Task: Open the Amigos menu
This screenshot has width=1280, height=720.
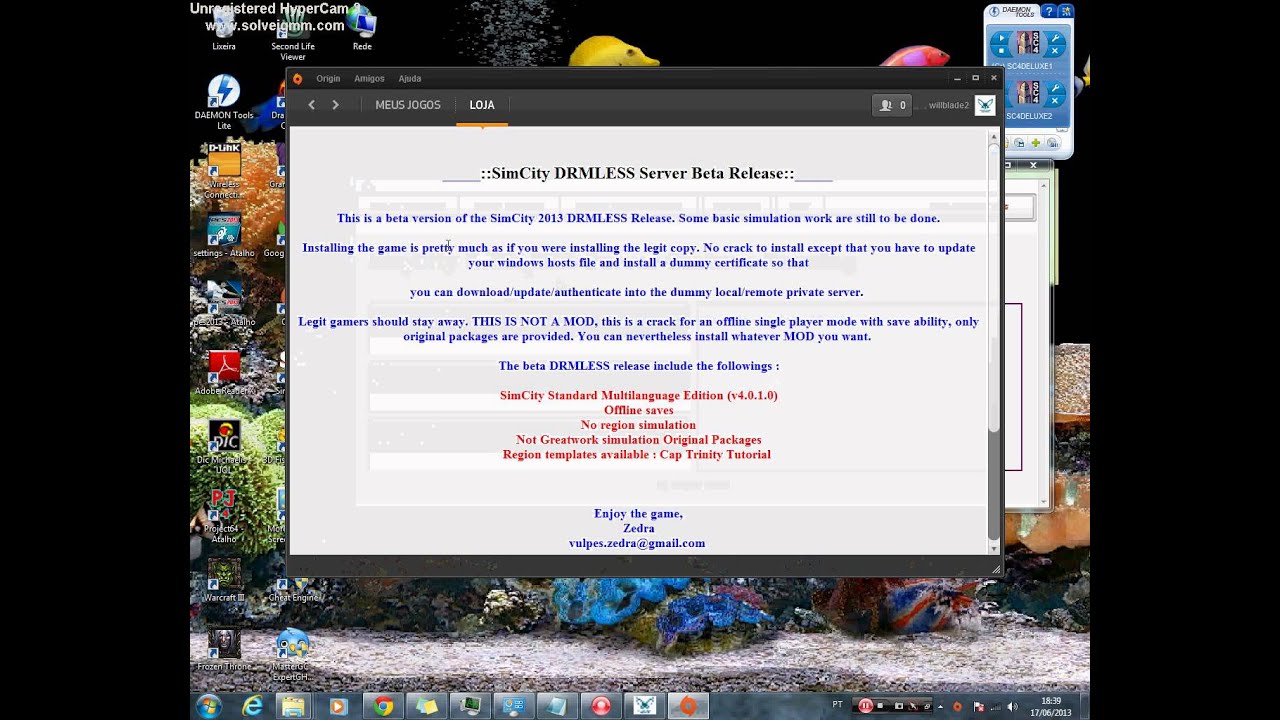Action: [369, 79]
